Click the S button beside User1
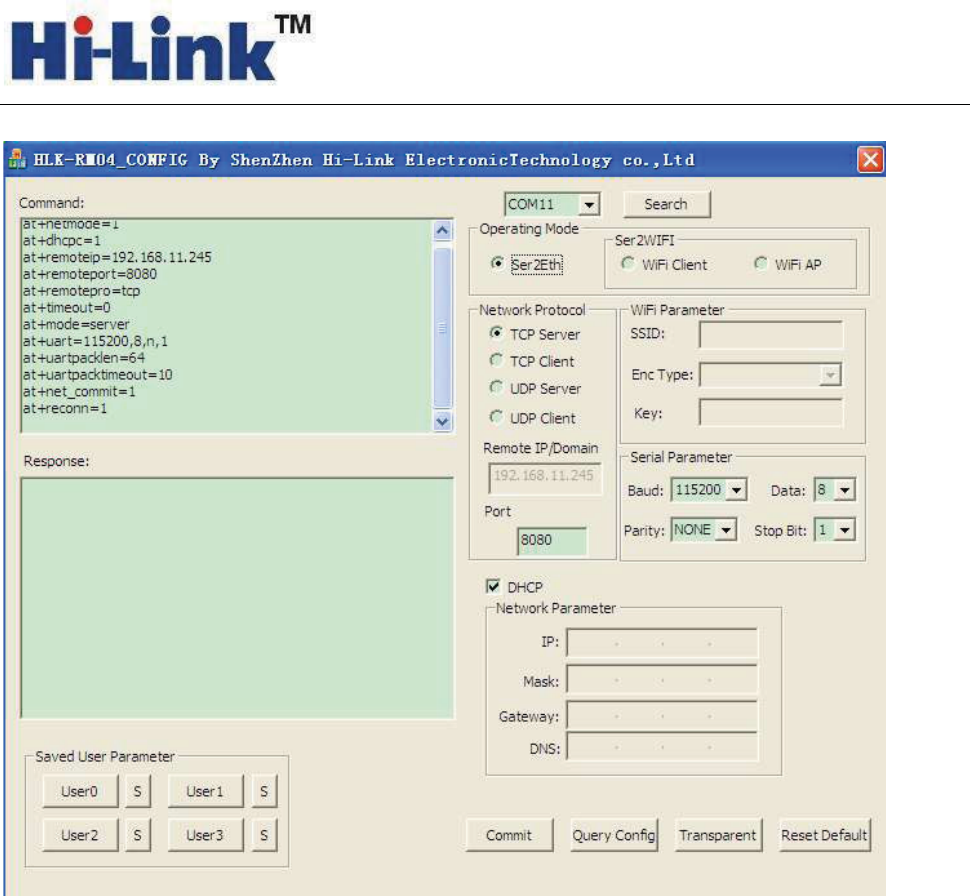The image size is (970, 896). point(264,791)
